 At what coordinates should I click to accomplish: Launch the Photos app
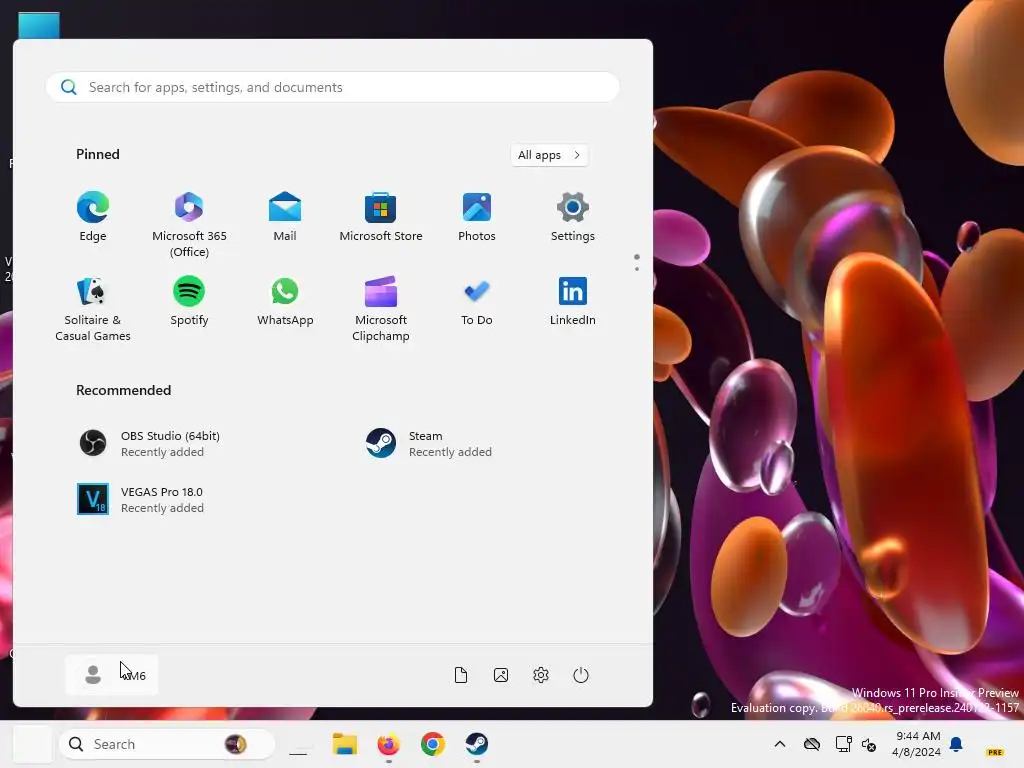tap(477, 218)
